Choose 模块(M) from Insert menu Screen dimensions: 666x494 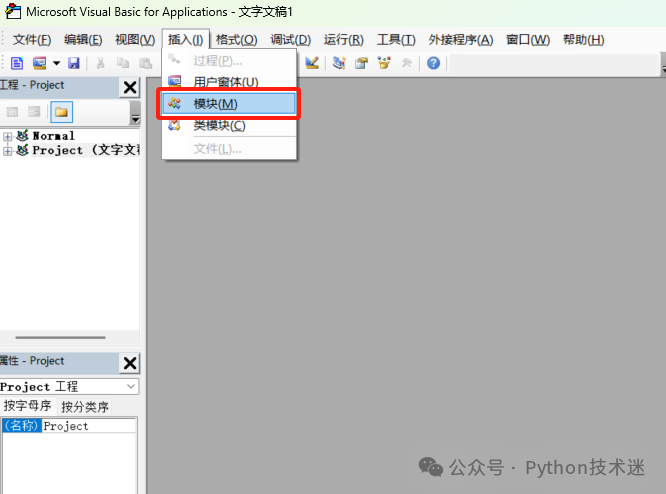click(x=229, y=104)
